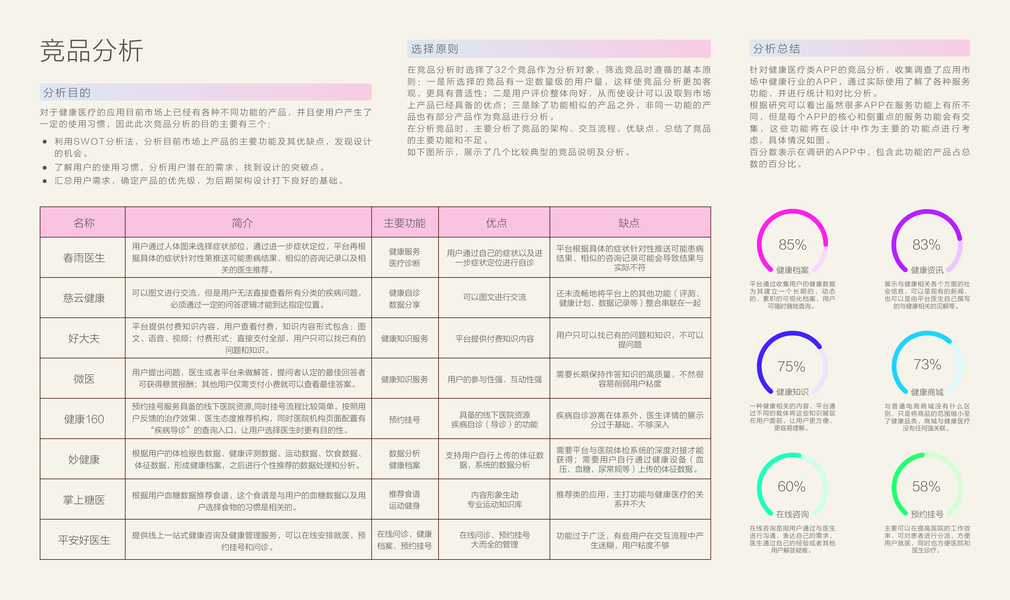Click 用户的参与性强、互动性强 advantage cell
Viewport: 1010px width, 600px height.
pos(494,380)
